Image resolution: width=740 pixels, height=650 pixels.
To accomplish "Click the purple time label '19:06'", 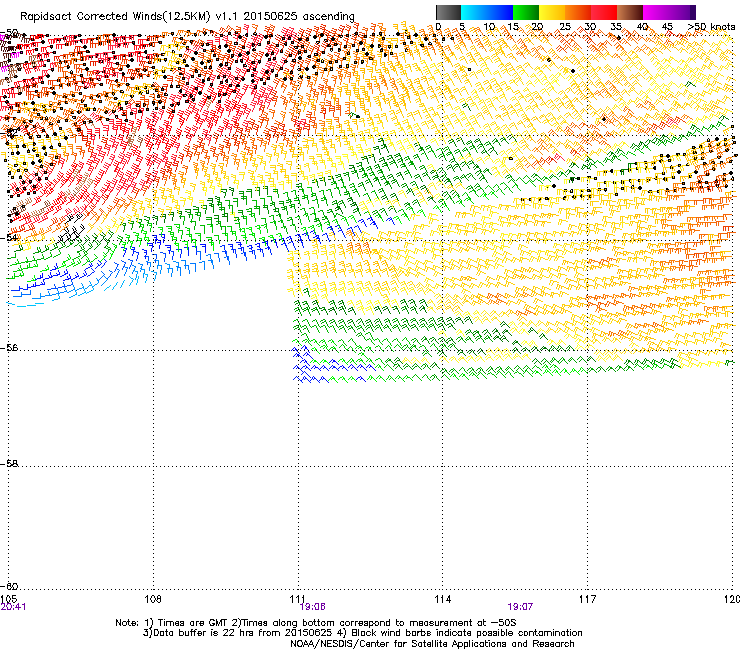I will click(x=312, y=607).
